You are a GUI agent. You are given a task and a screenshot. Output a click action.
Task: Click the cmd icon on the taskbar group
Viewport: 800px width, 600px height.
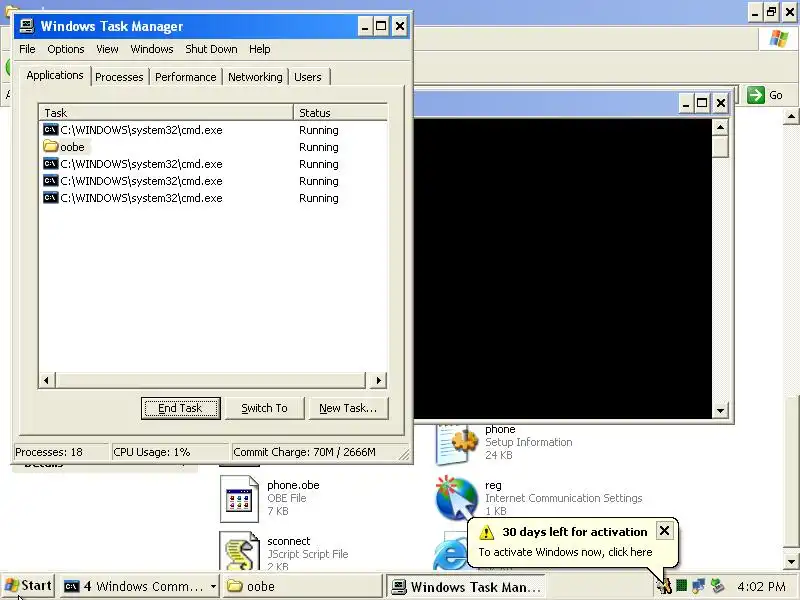pos(71,586)
